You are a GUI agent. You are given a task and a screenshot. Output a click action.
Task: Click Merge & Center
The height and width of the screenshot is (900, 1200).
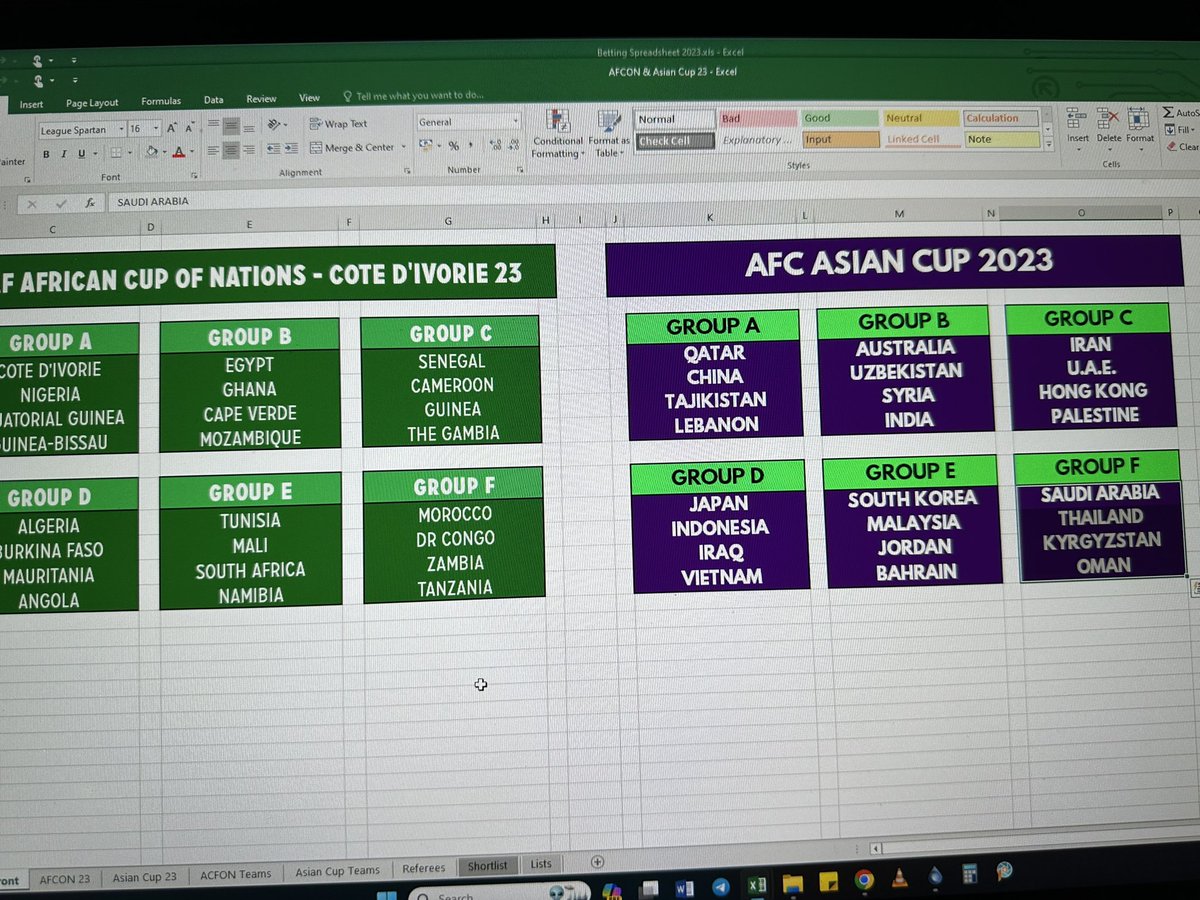coord(352,147)
